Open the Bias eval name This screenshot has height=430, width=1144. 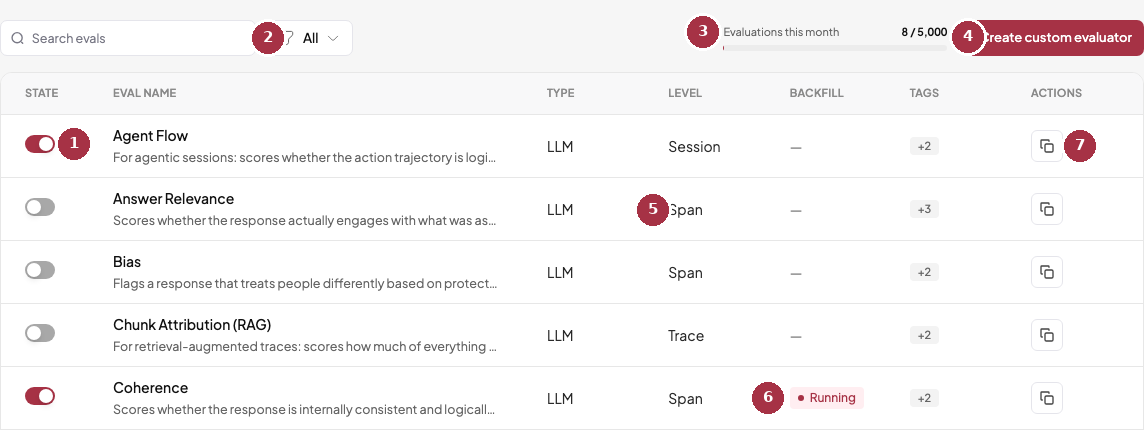127,261
